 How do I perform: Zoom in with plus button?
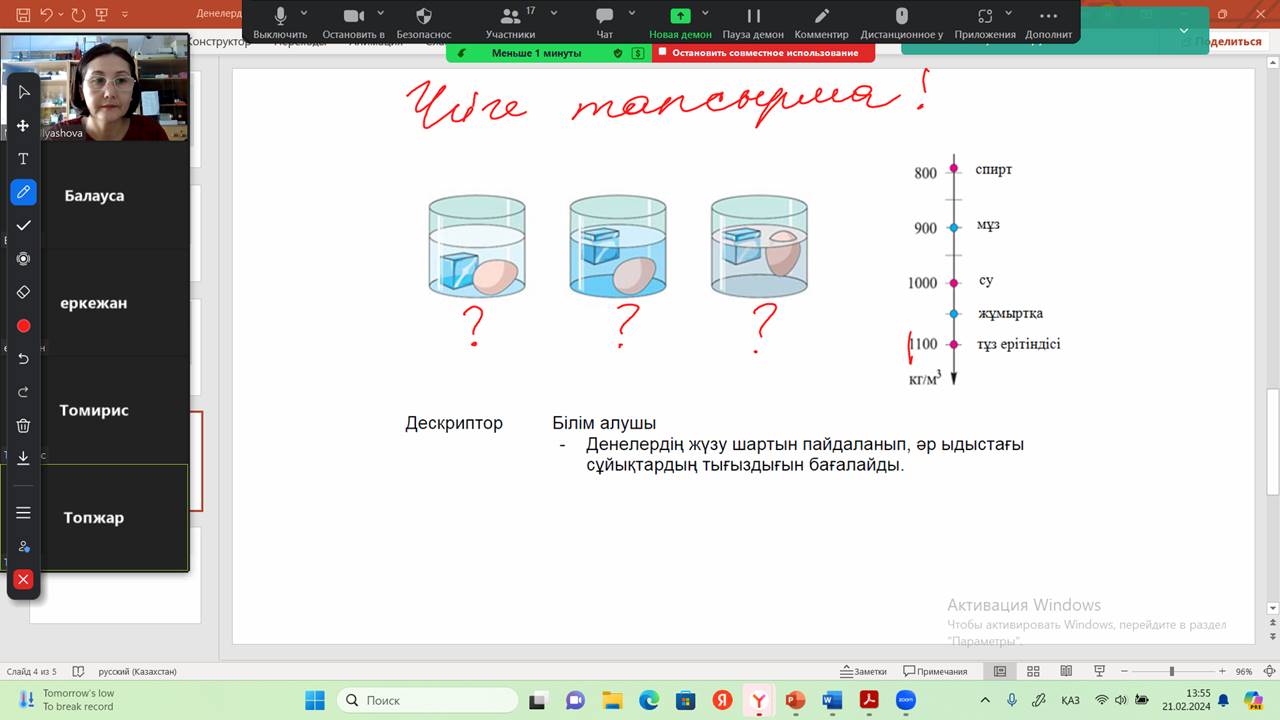(x=1224, y=671)
